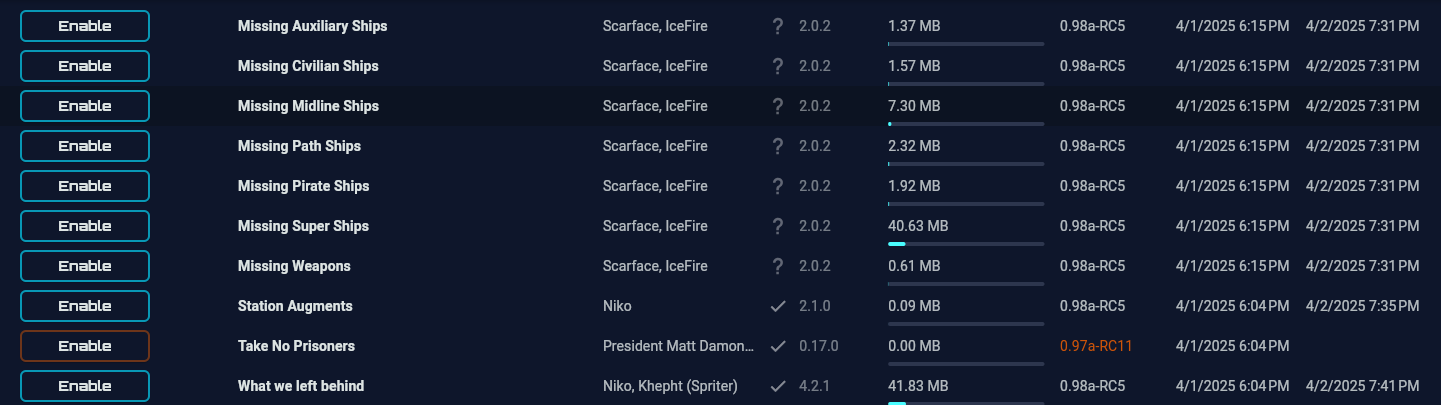The width and height of the screenshot is (1441, 405).
Task: Click author President Matt Damon entry
Action: pos(679,346)
